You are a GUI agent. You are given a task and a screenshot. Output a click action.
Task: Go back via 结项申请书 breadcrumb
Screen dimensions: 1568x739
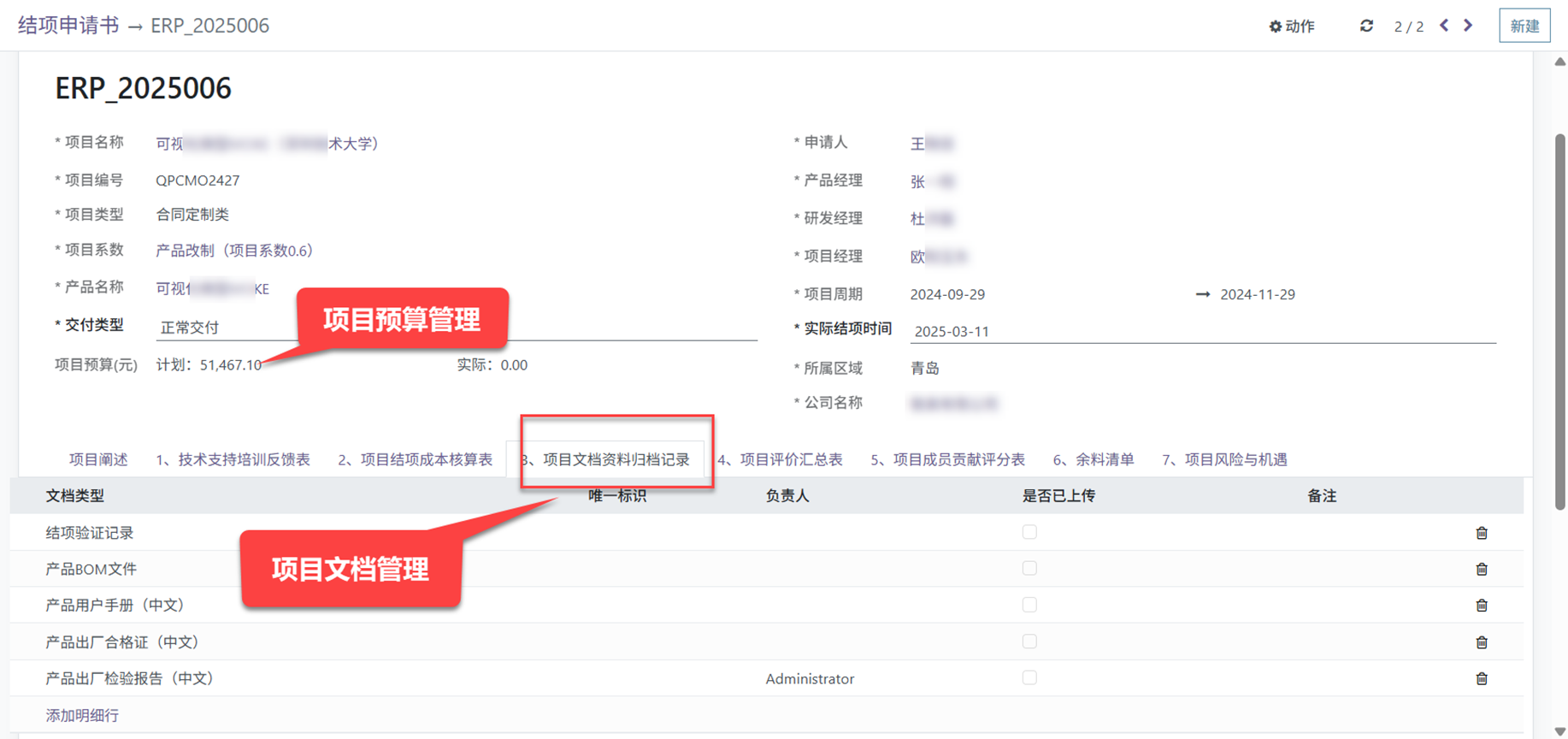68,26
